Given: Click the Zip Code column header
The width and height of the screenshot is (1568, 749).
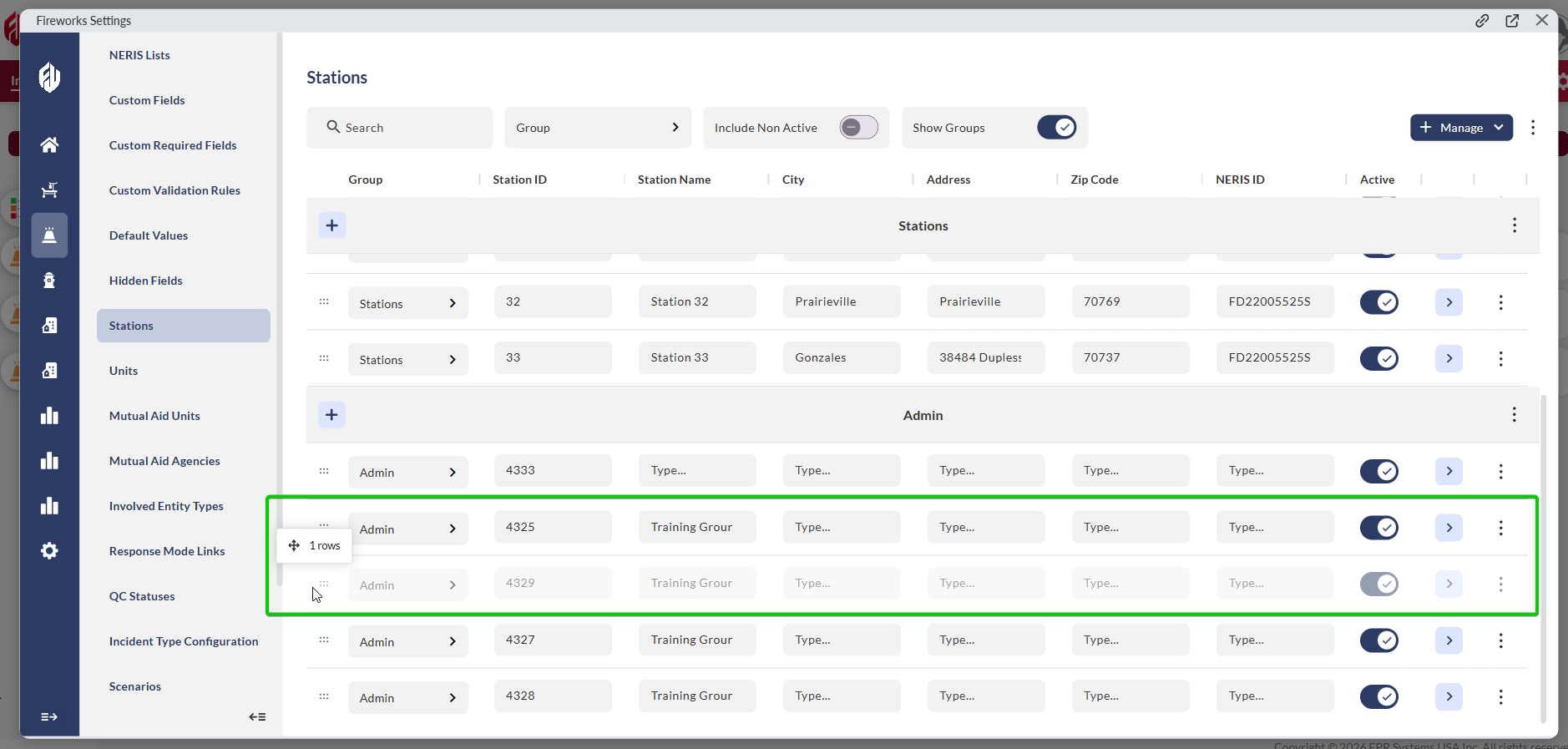Looking at the screenshot, I should (x=1094, y=180).
